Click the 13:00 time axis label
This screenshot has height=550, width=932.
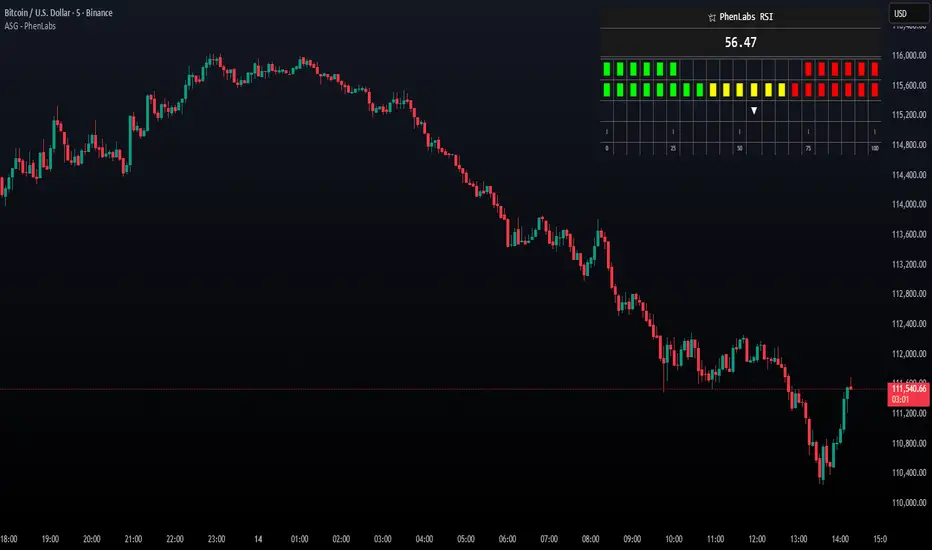pyautogui.click(x=798, y=539)
